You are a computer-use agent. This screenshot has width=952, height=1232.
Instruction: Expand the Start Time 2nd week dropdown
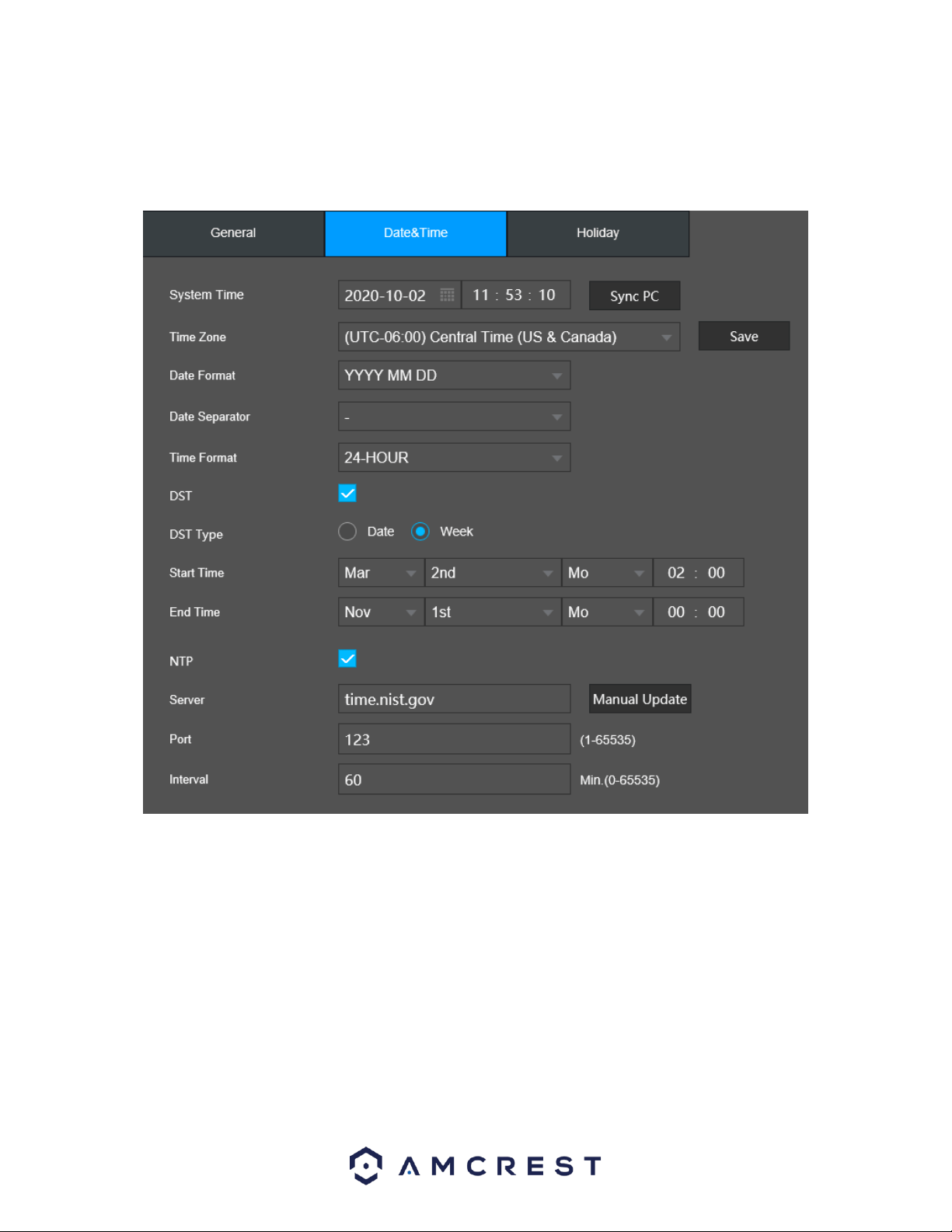(x=493, y=573)
